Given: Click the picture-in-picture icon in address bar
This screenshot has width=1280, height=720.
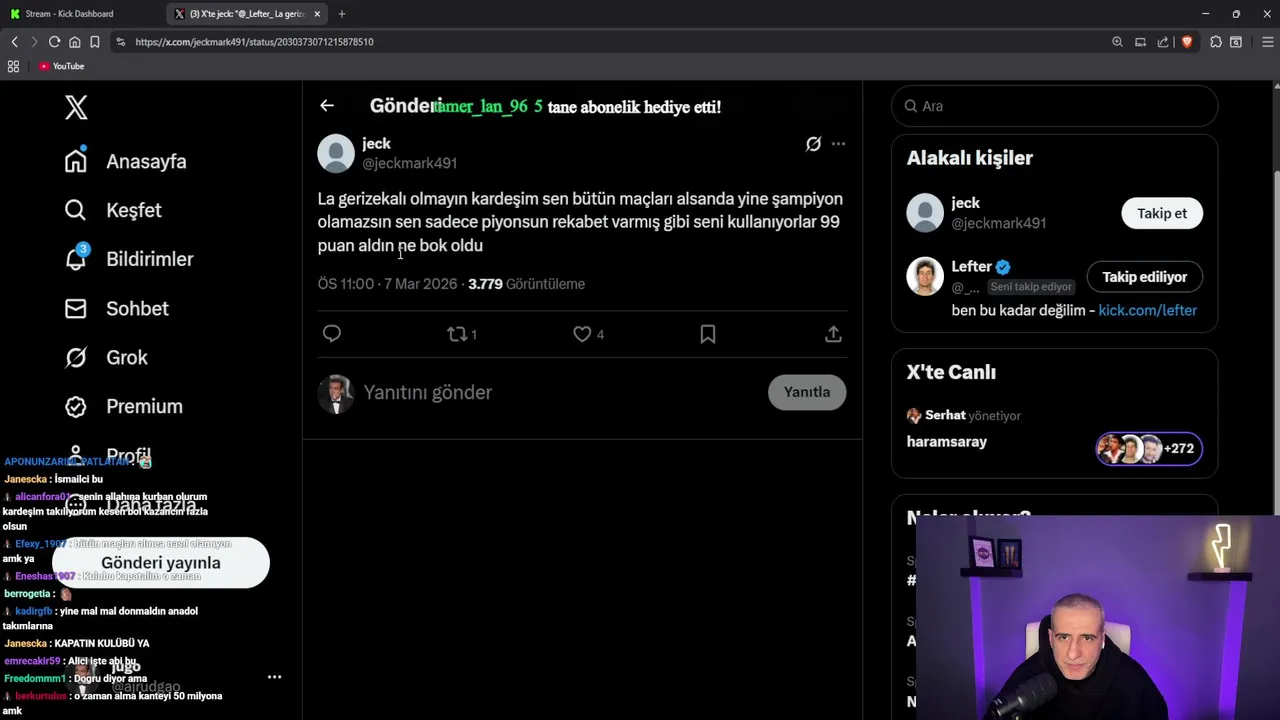Looking at the screenshot, I should [x=1140, y=42].
